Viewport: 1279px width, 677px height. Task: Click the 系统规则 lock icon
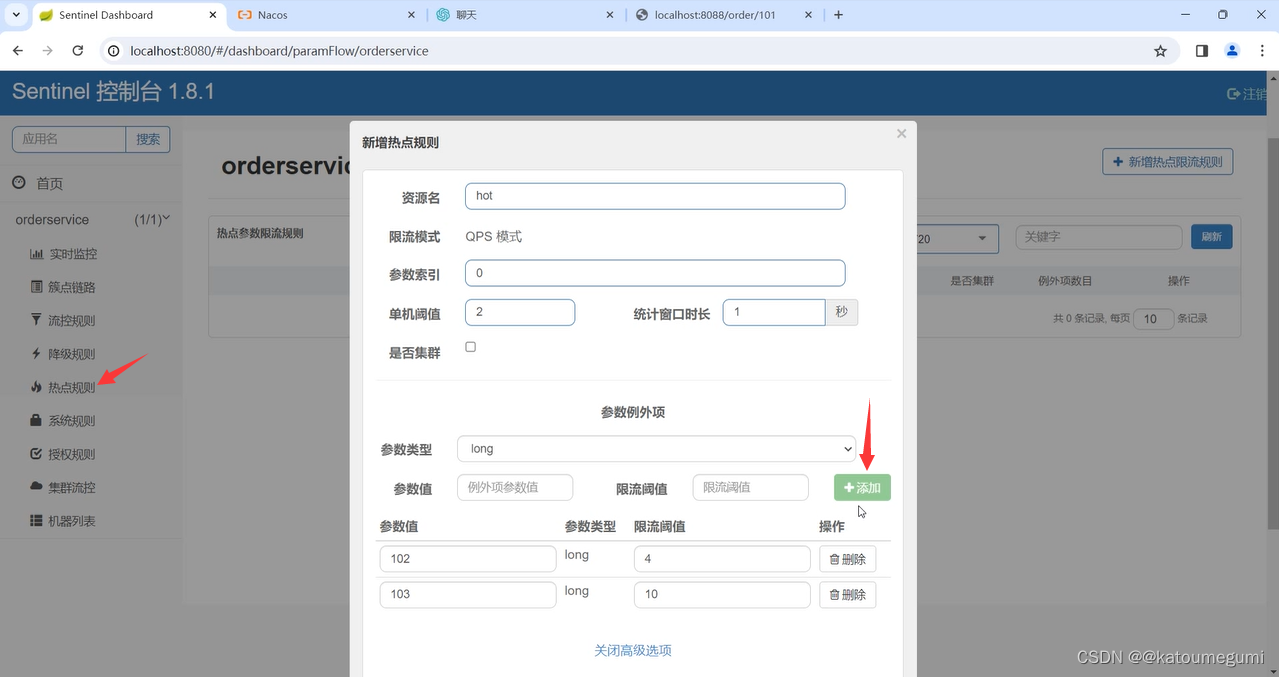click(37, 421)
